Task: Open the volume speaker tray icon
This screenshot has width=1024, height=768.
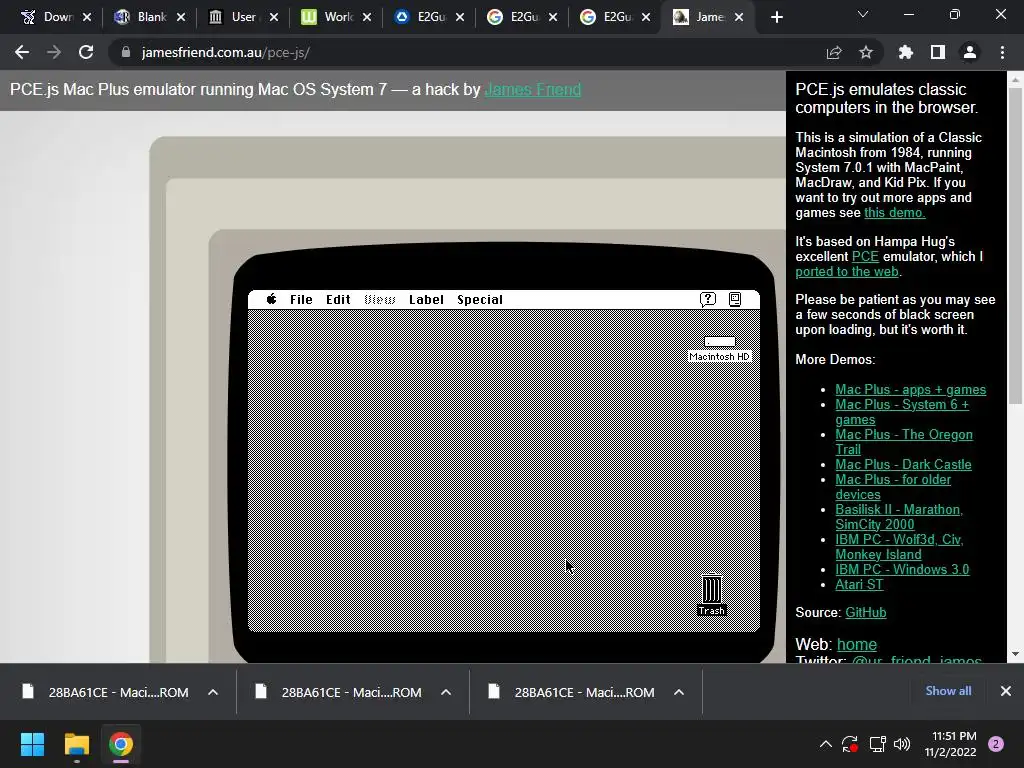Action: pos(902,744)
